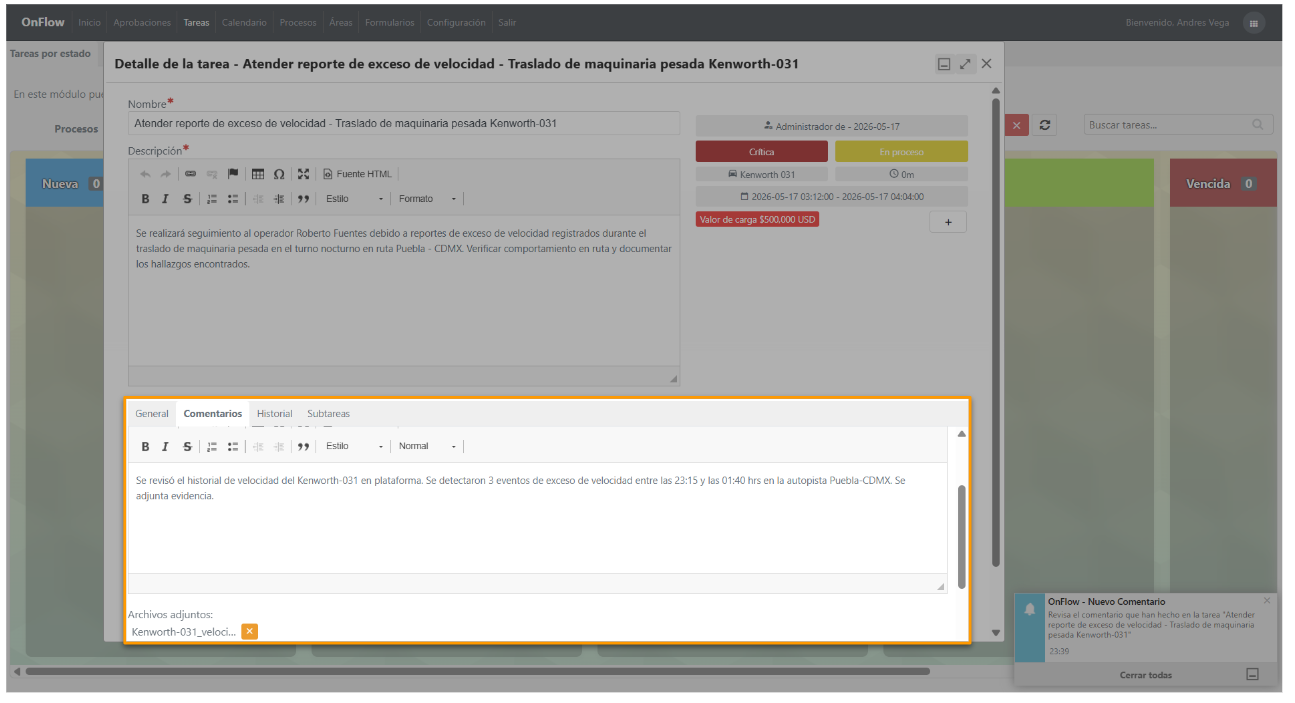
Task: Add a block quote to the comment
Action: click(303, 447)
